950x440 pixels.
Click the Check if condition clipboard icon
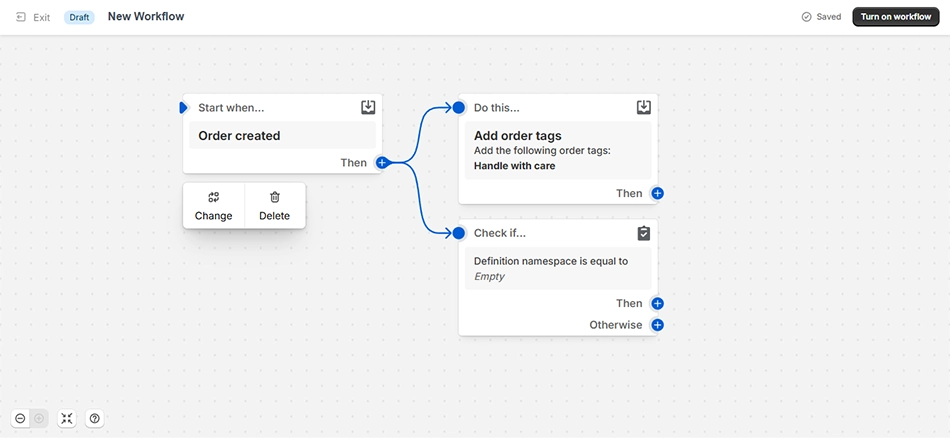coord(643,233)
